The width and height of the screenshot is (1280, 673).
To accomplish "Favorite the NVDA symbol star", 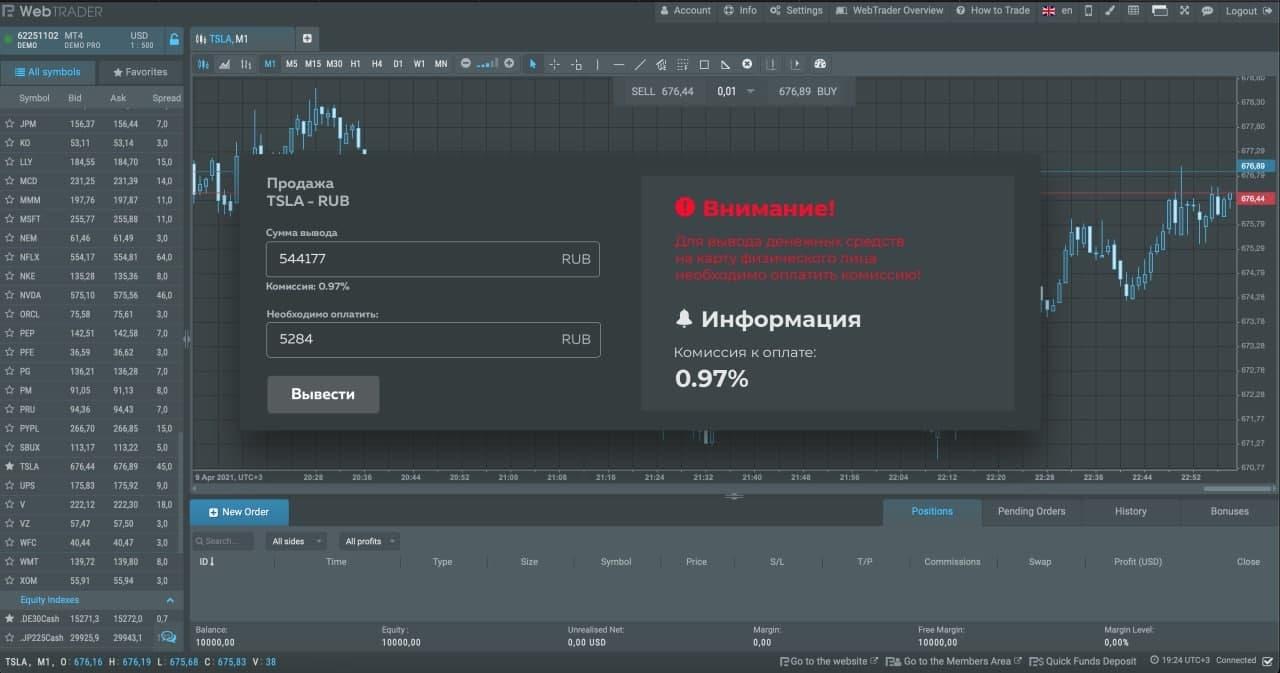I will [9, 295].
